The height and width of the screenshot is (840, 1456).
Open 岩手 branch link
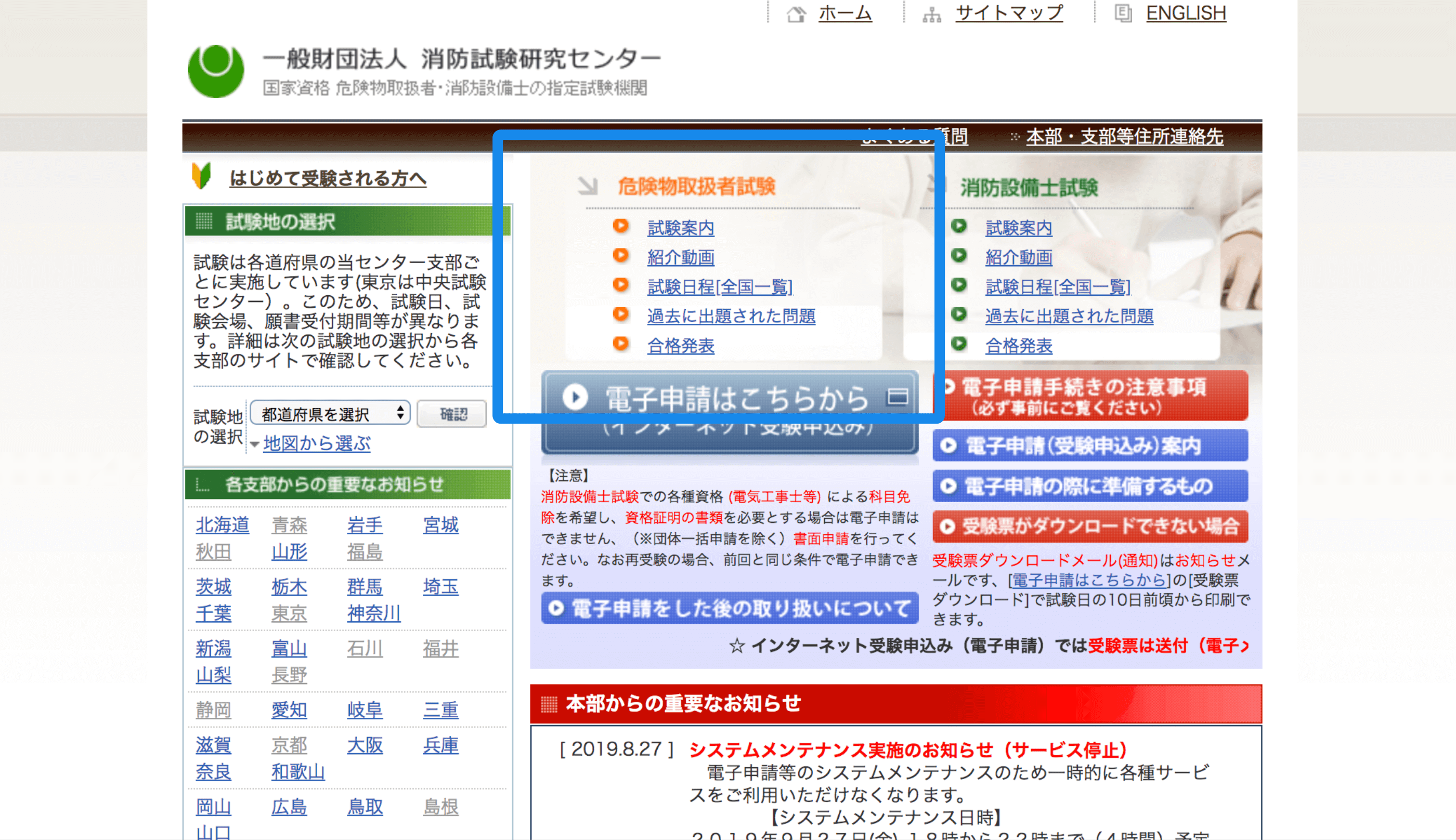tap(365, 525)
